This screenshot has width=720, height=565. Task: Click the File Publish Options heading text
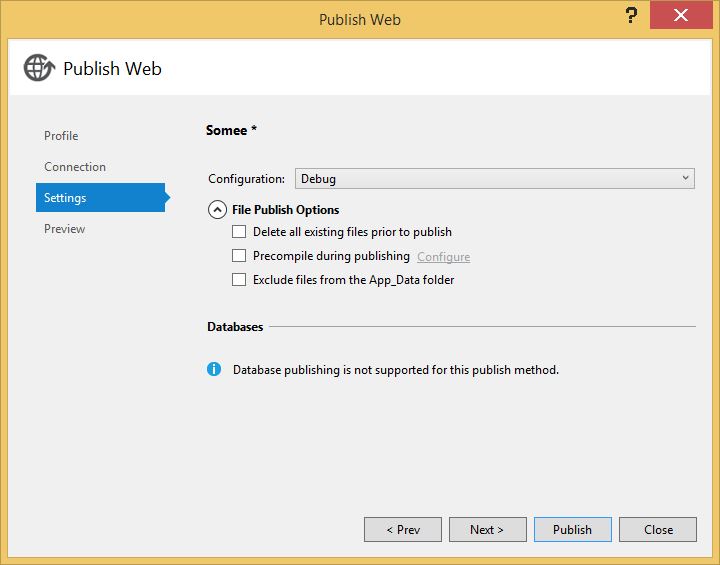(286, 209)
